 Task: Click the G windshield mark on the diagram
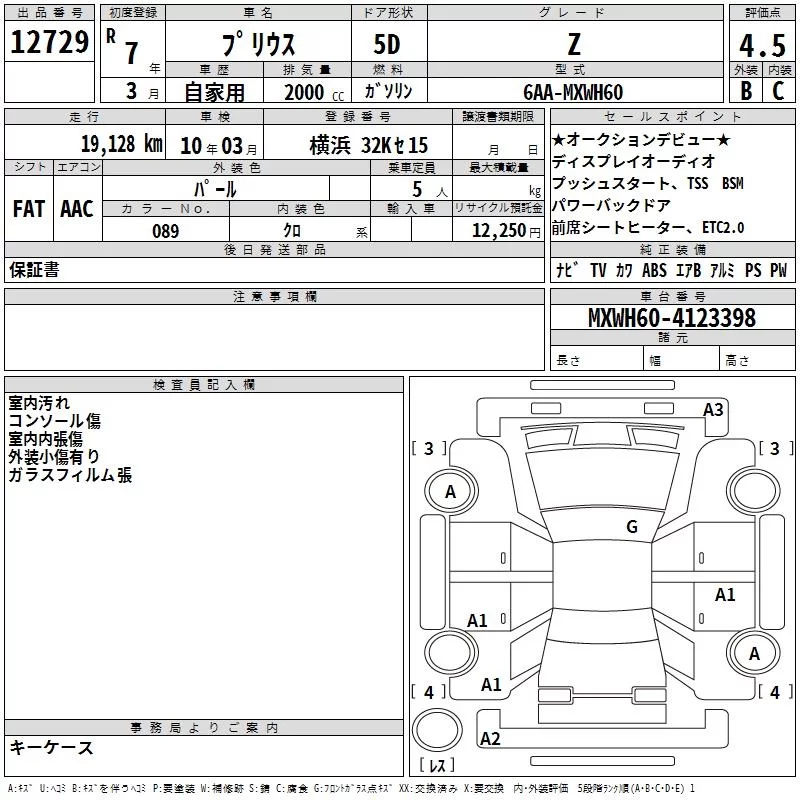[x=631, y=527]
